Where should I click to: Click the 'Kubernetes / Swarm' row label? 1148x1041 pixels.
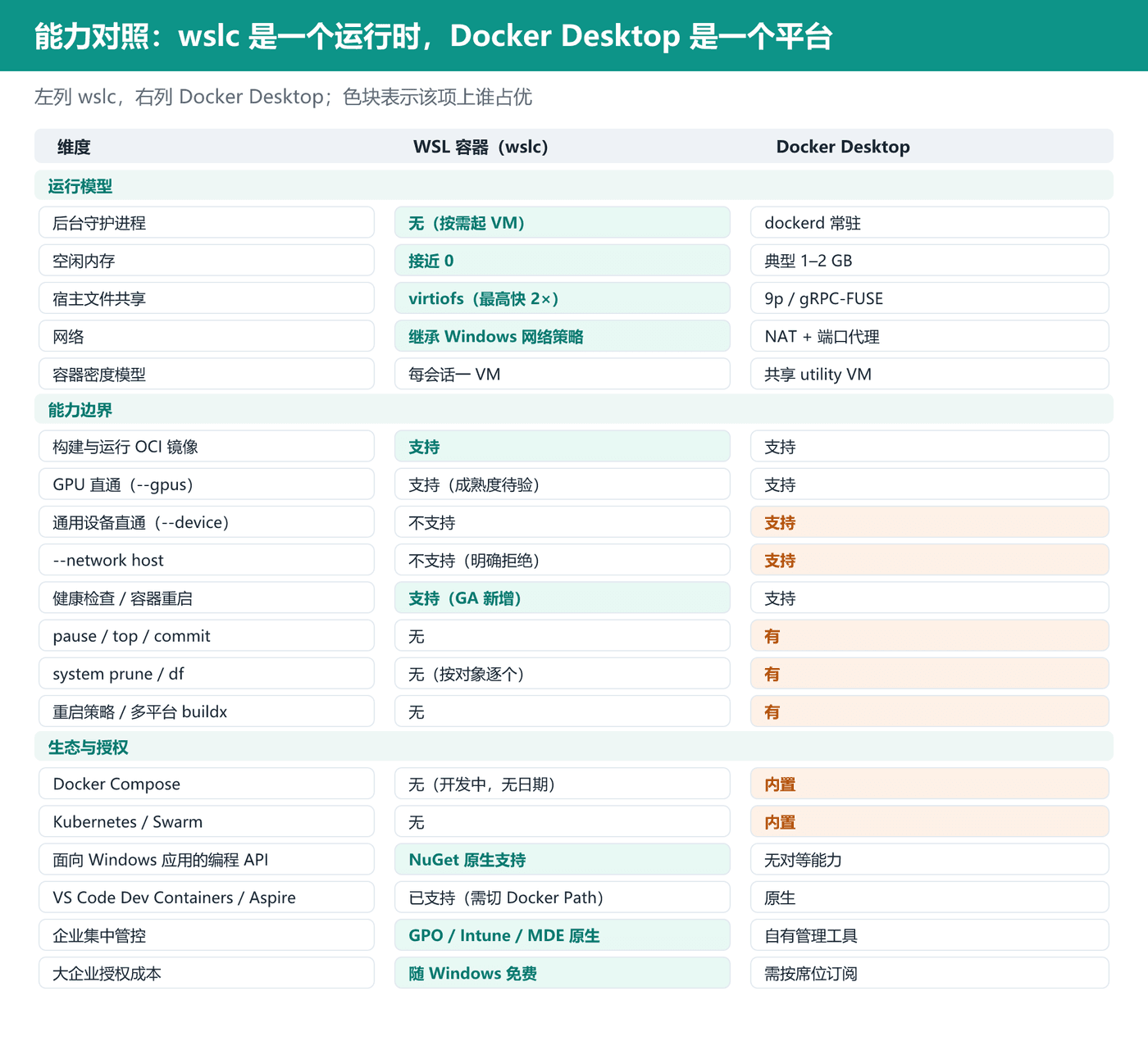(207, 821)
